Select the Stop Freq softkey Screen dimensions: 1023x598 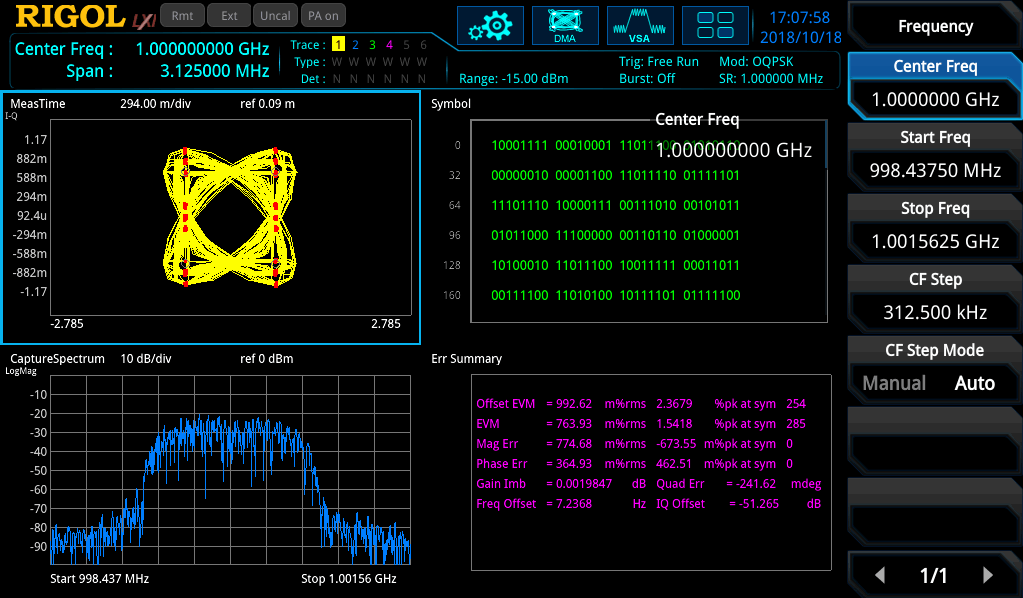point(935,226)
